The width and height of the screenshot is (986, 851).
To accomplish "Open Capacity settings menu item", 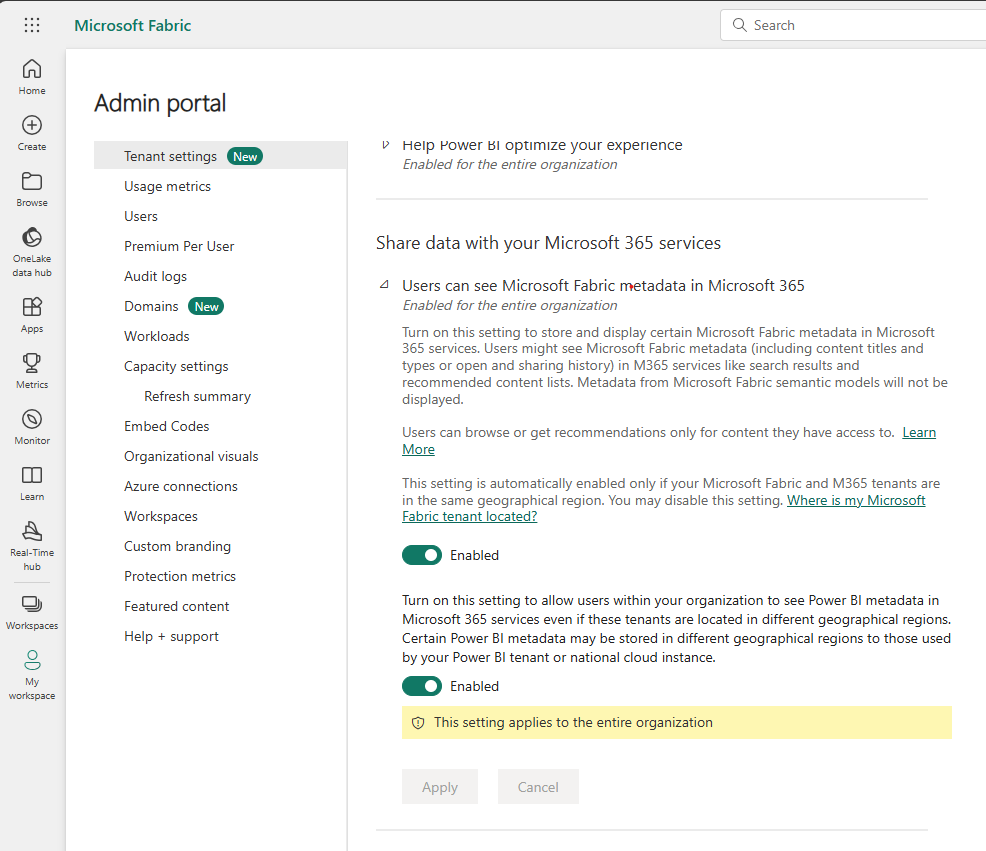I will tap(176, 365).
